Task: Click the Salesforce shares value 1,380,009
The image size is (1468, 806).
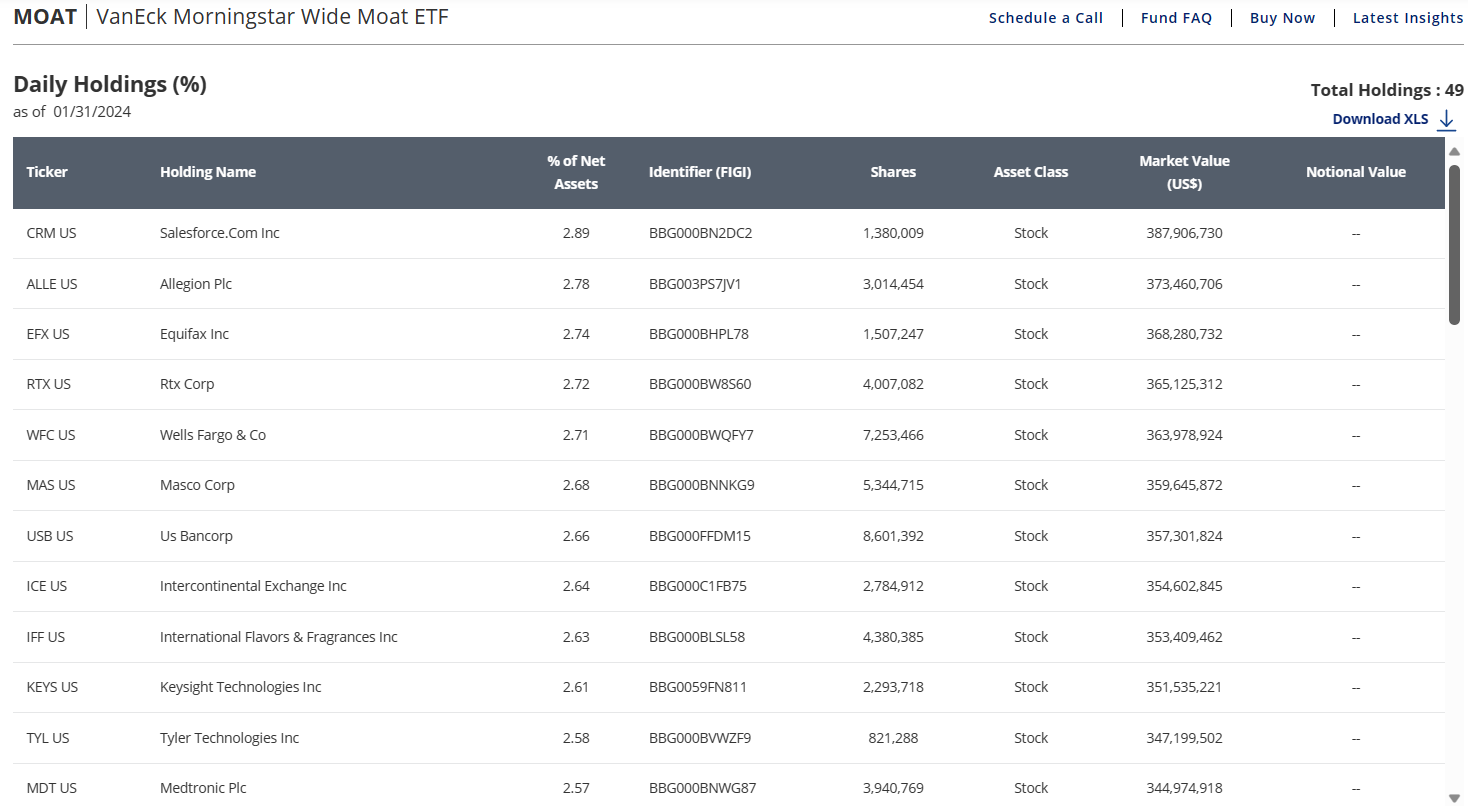Action: (x=893, y=233)
